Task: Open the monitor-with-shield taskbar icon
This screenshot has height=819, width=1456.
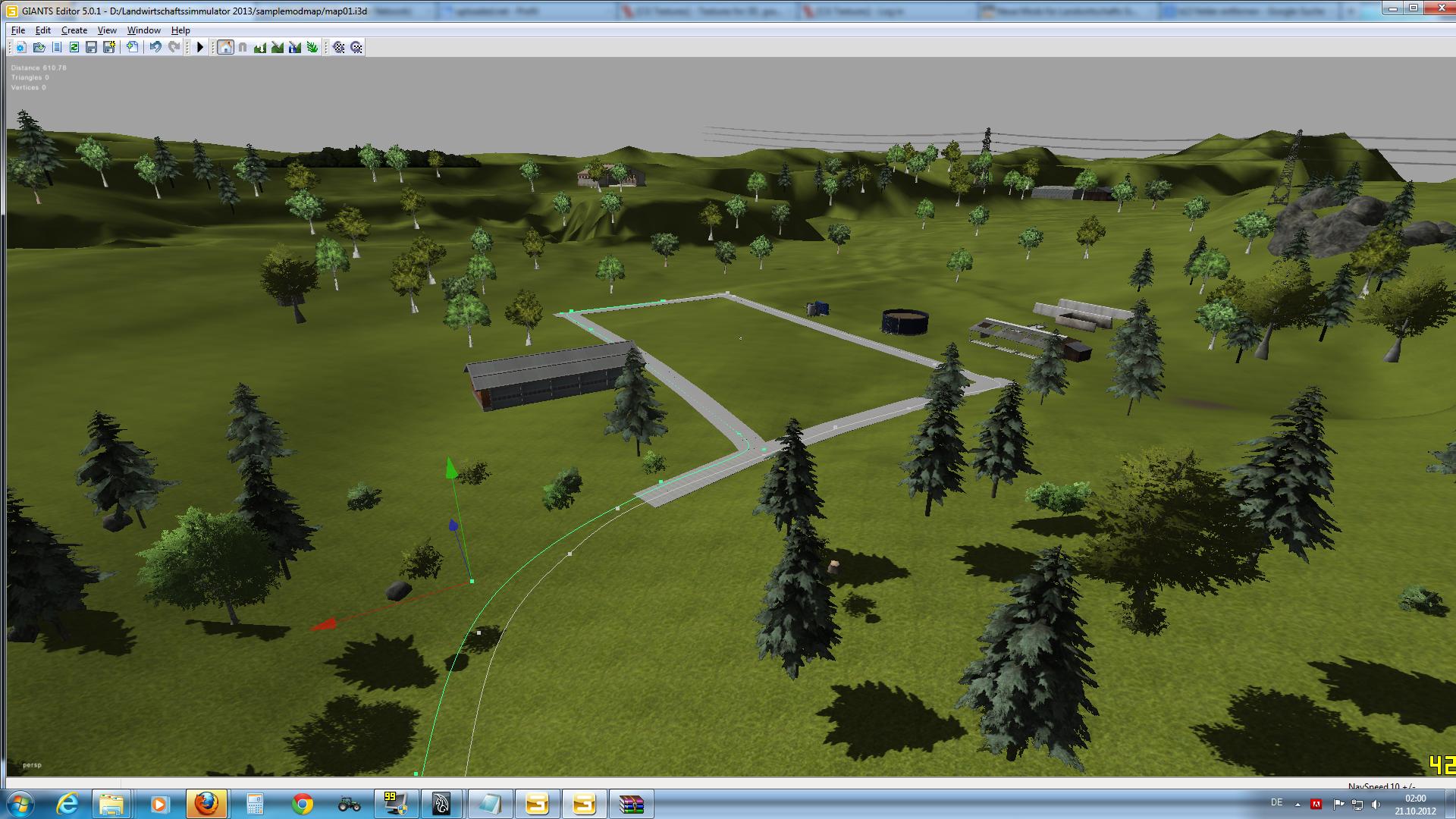Action: coord(395,804)
